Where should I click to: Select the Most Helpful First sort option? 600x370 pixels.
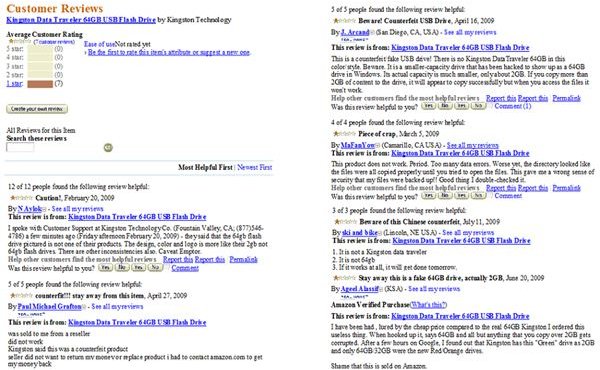pos(205,167)
